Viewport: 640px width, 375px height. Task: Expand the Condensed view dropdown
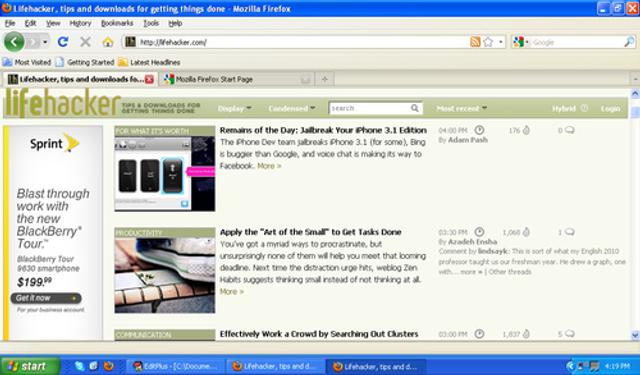point(292,109)
